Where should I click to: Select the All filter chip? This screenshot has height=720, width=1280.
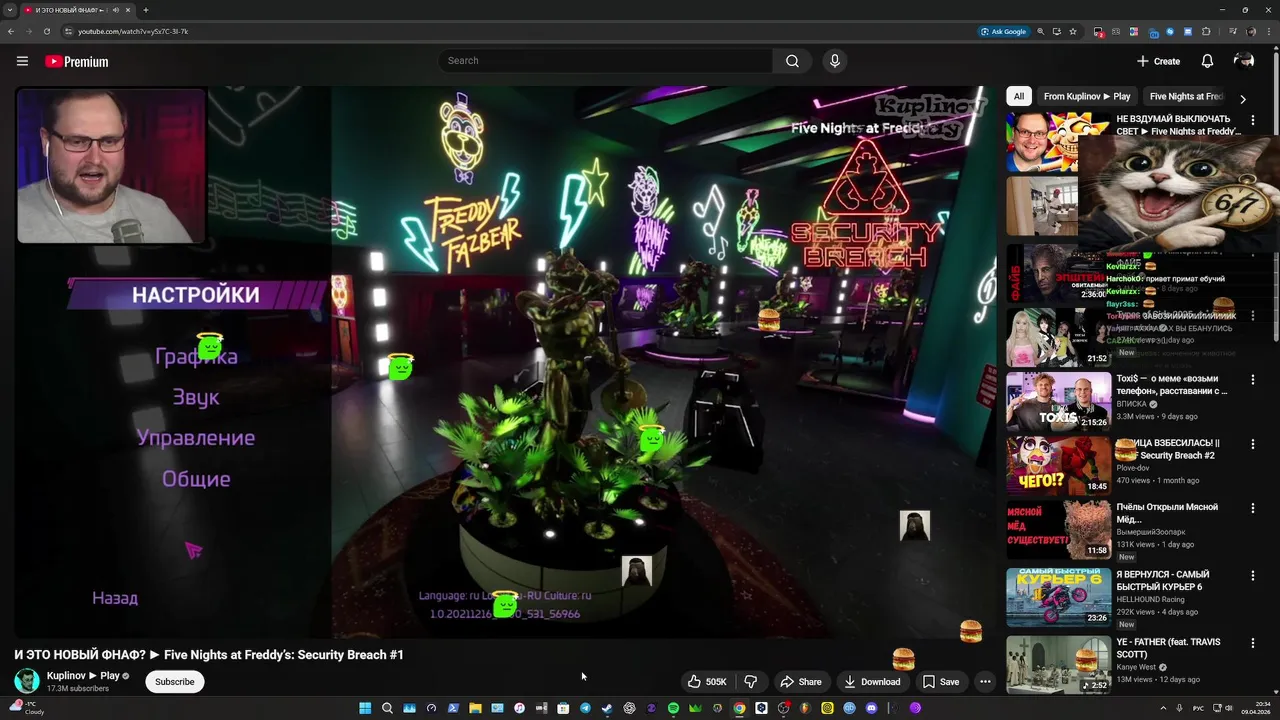click(1019, 96)
